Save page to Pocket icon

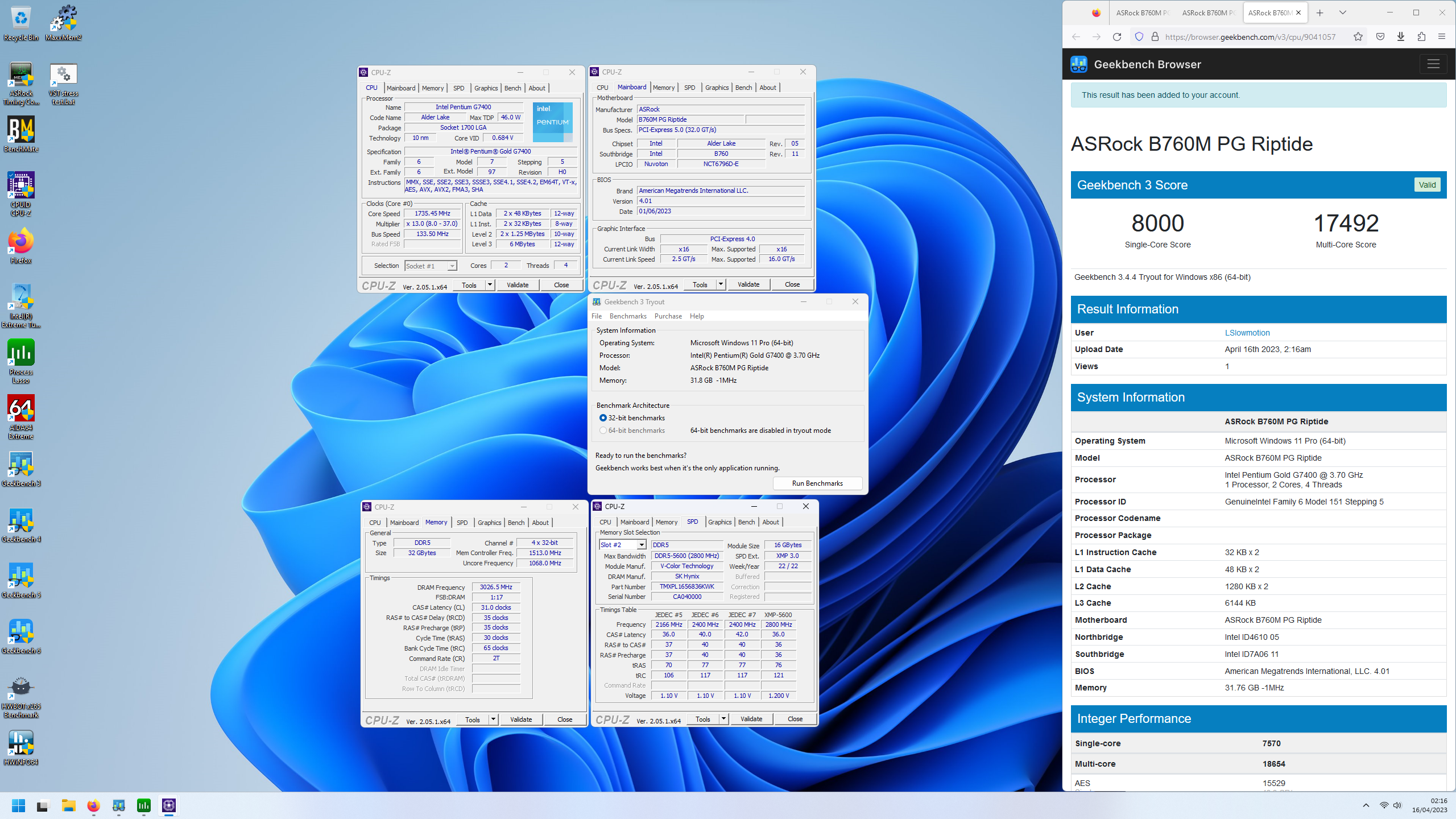coord(1380,37)
